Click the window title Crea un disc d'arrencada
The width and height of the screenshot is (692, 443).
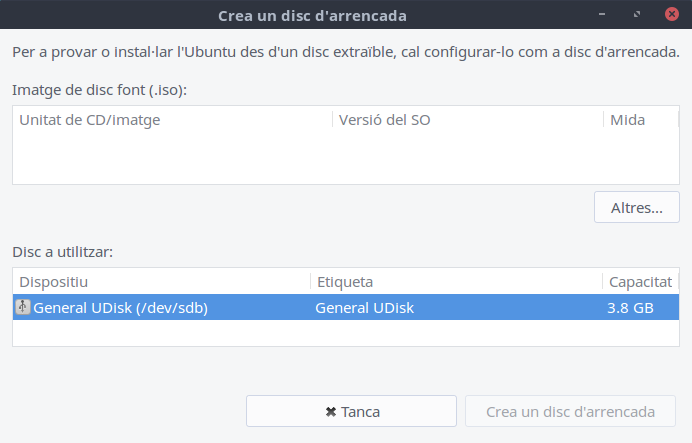(x=312, y=16)
